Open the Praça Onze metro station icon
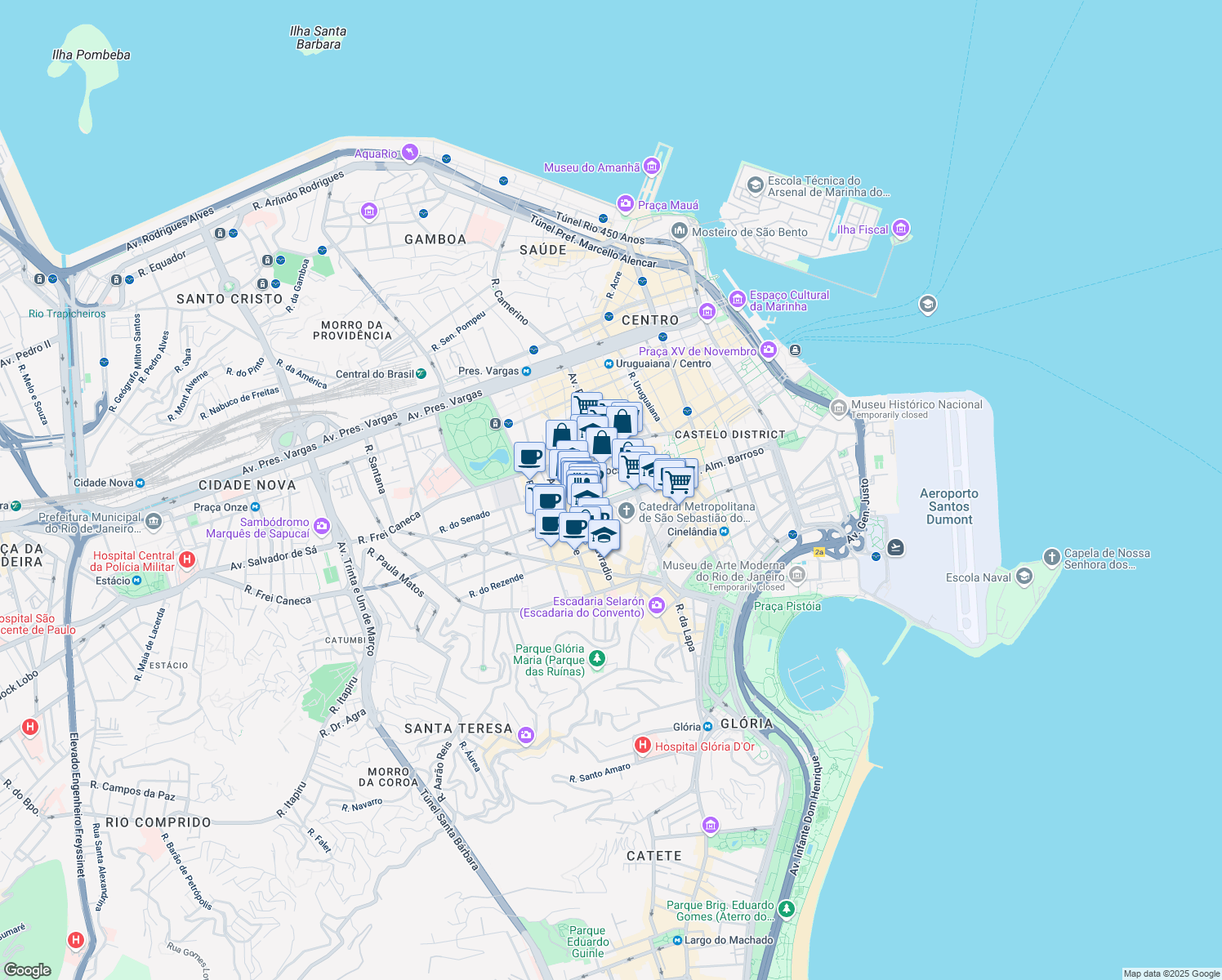 coord(256,507)
